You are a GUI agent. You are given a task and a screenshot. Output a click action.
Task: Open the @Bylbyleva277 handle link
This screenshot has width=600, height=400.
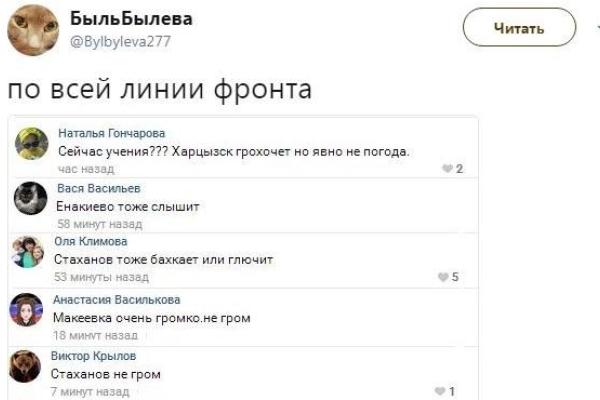(120, 43)
